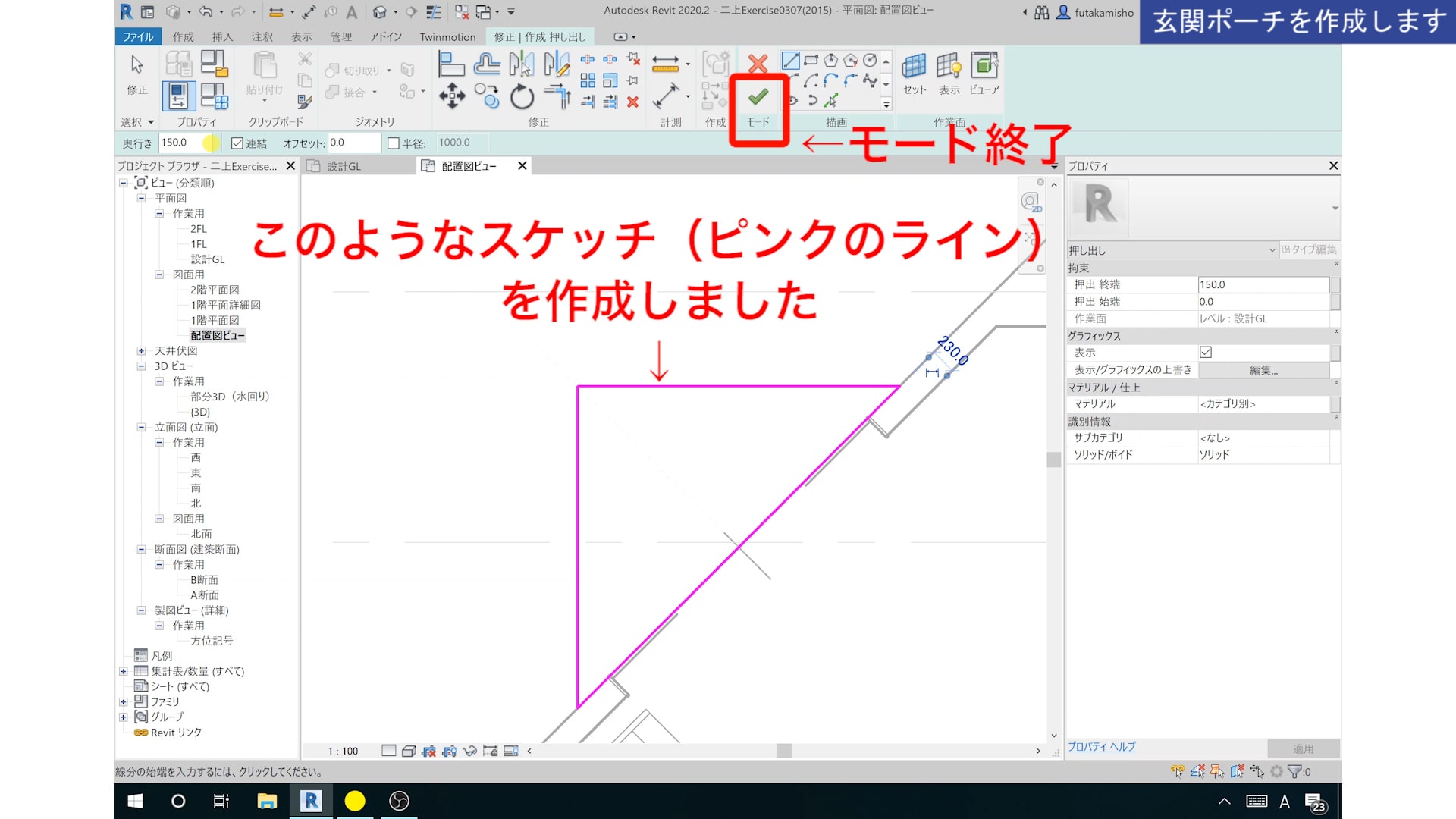Select the Rectangle draw tool
This screenshot has width=1456, height=819.
[x=811, y=61]
